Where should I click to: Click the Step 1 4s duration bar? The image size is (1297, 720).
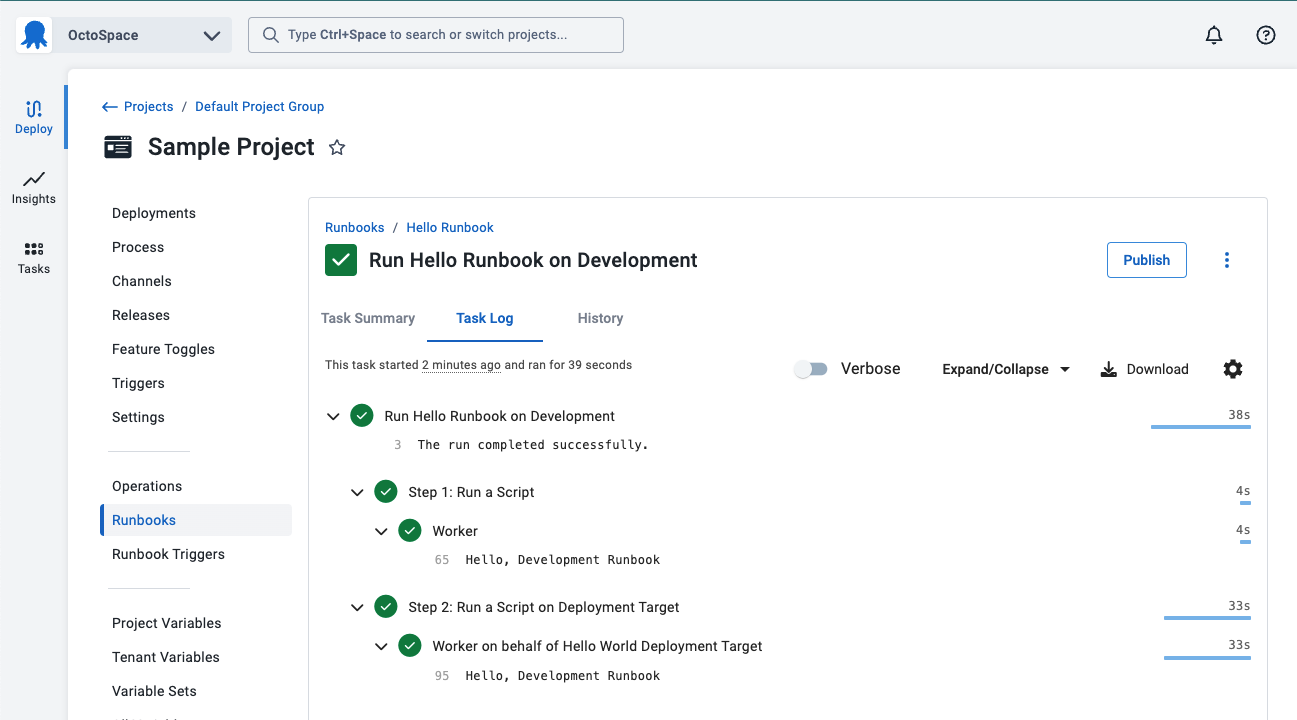[1245, 503]
